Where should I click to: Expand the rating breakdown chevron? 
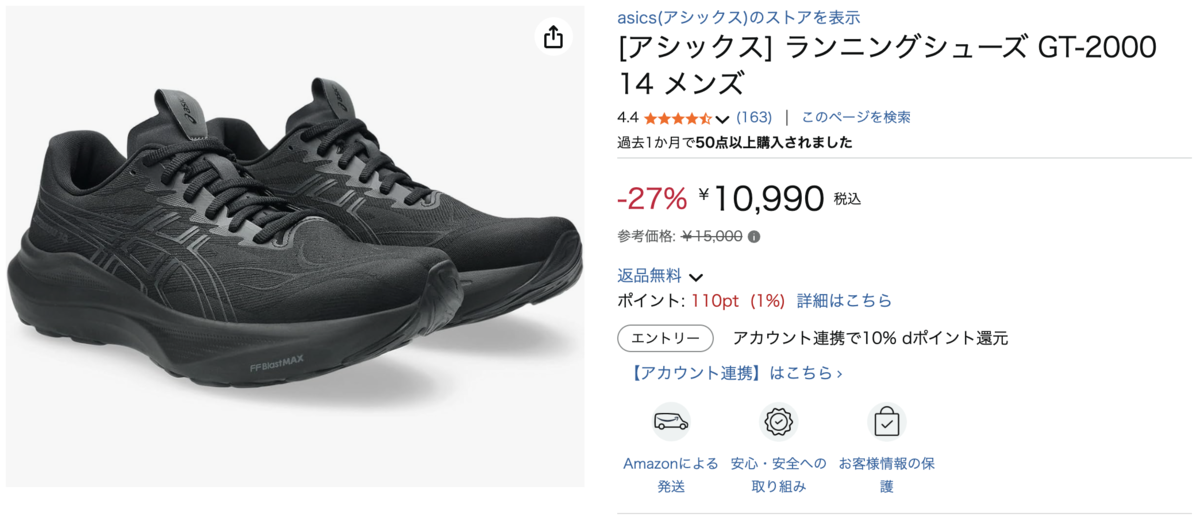tap(723, 119)
